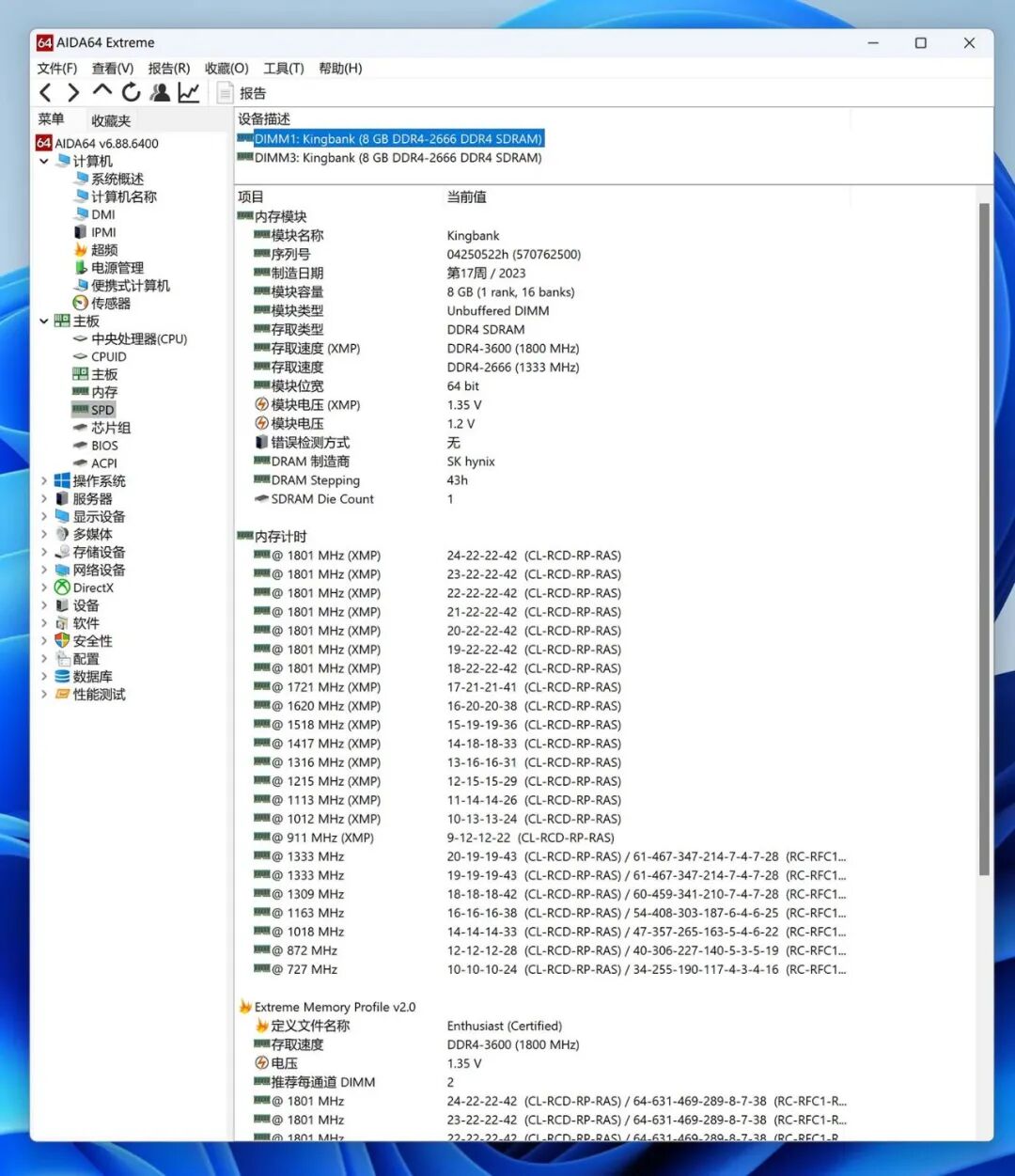1015x1176 pixels.
Task: Click the 报告 report button
Action: pyautogui.click(x=242, y=93)
